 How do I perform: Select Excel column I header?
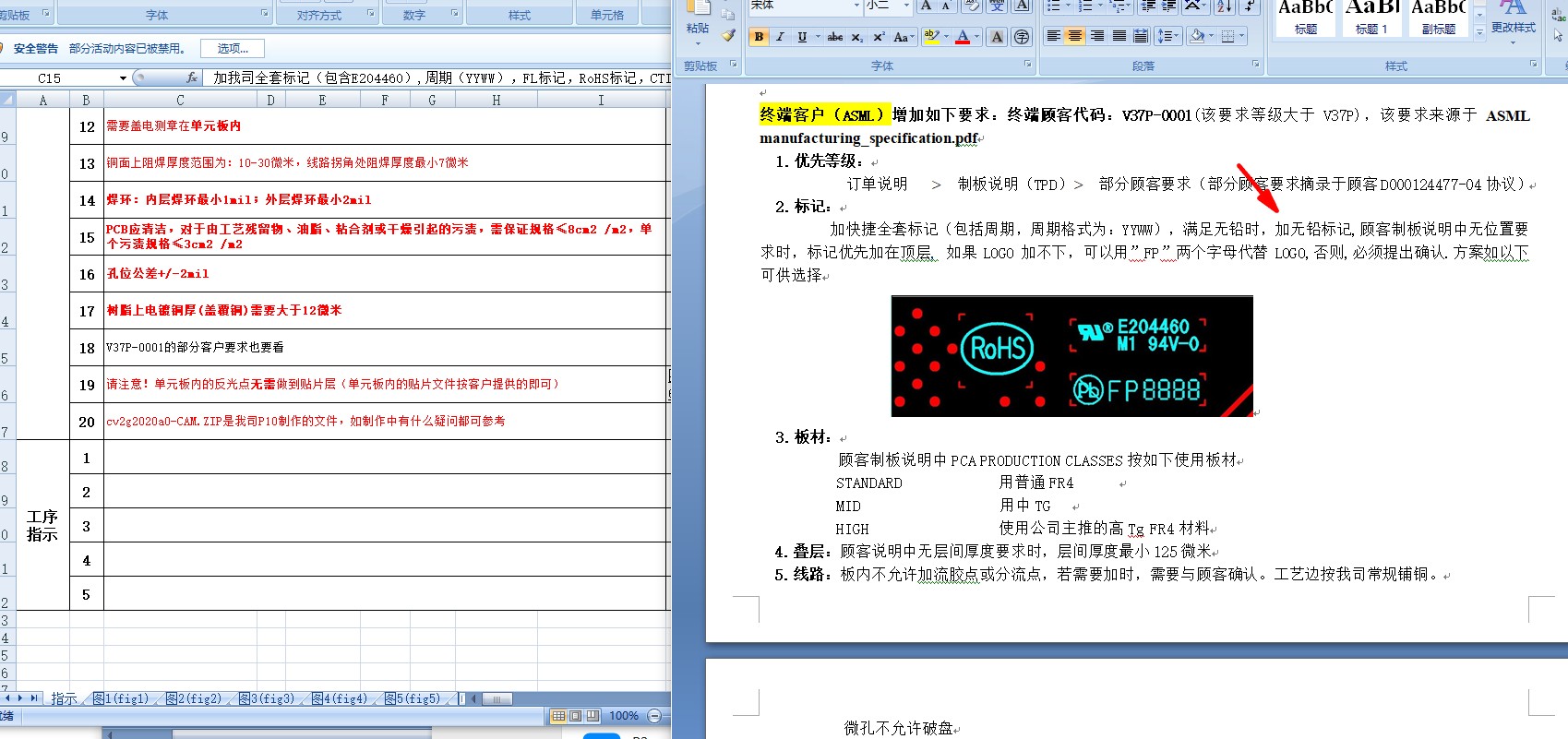(x=601, y=101)
